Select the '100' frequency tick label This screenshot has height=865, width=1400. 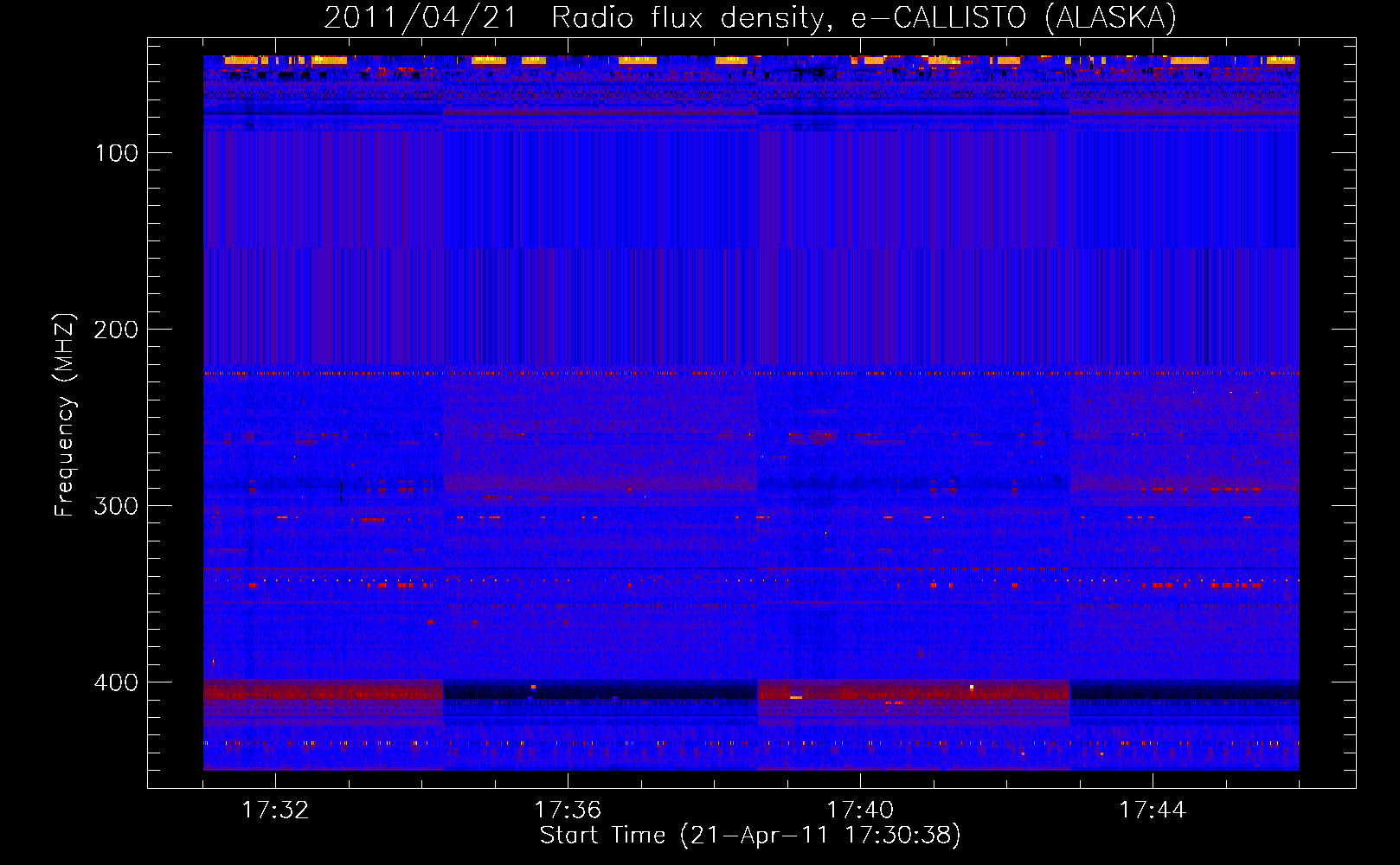(x=117, y=154)
